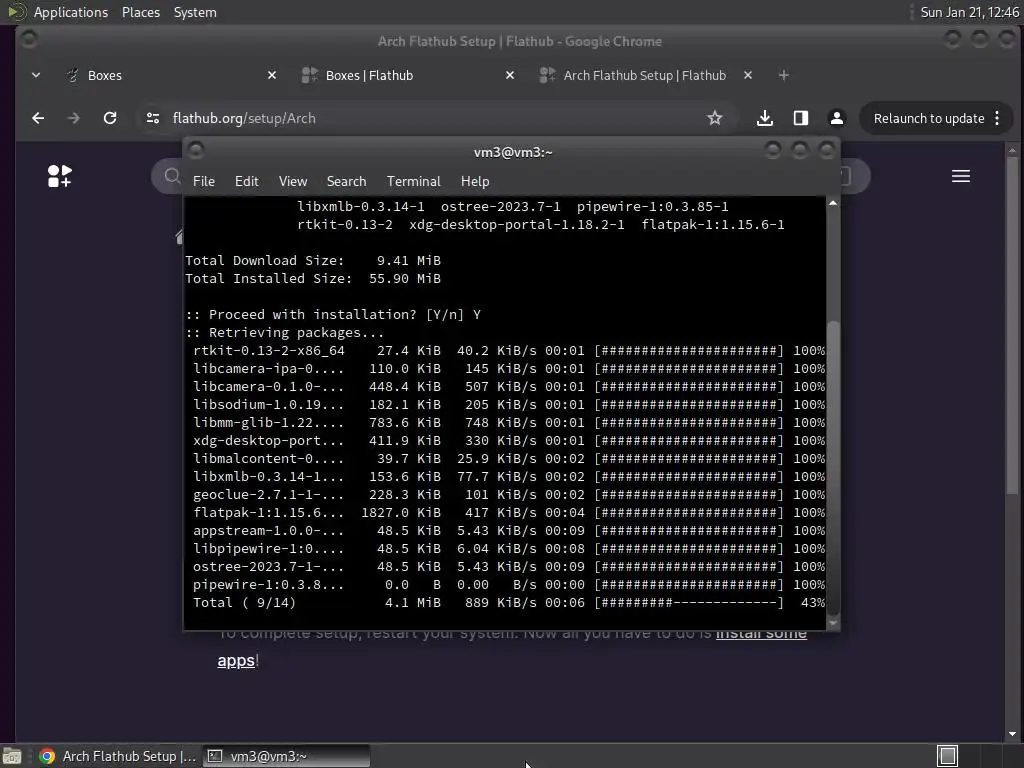Click the terminal scrollbar up arrow
The image size is (1024, 768).
click(x=833, y=204)
